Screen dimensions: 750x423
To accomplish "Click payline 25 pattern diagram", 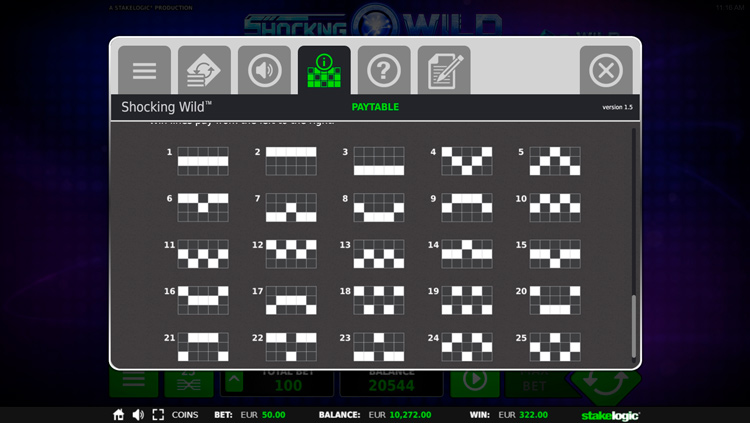I will [x=554, y=346].
